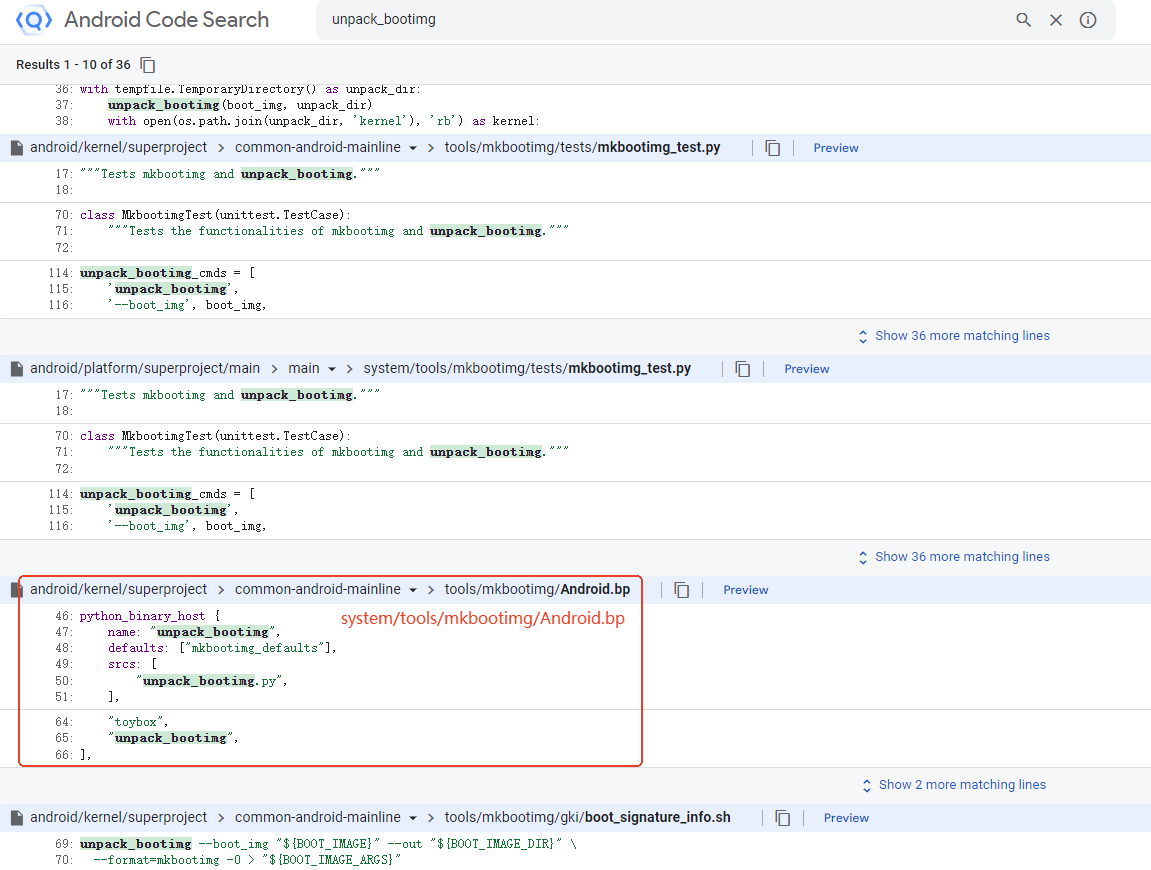The width and height of the screenshot is (1151, 870).
Task: Preview Android.bp file
Action: click(x=746, y=590)
